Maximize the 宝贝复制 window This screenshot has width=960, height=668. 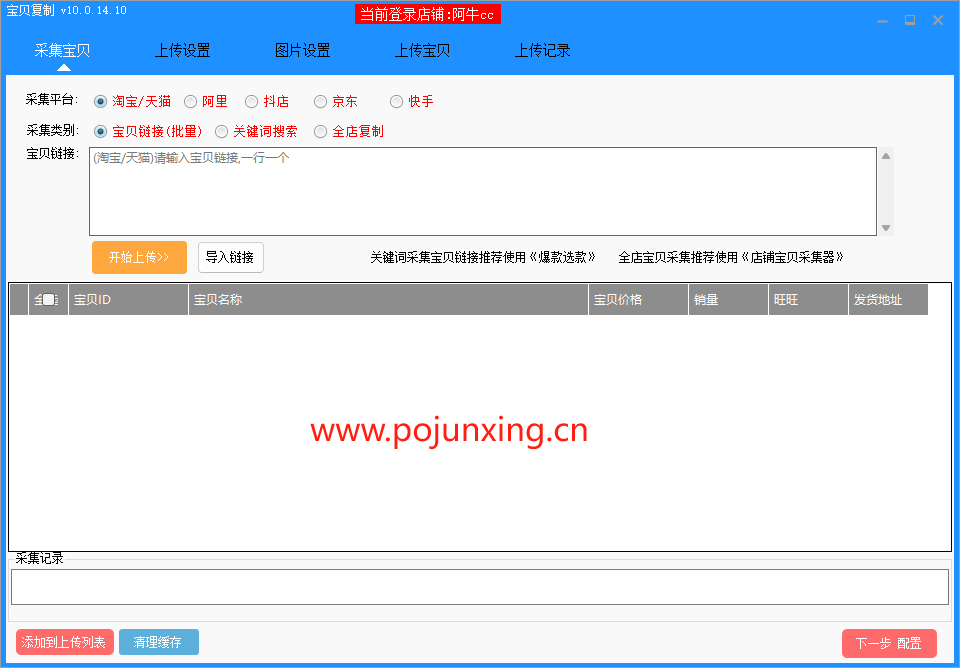[x=910, y=20]
